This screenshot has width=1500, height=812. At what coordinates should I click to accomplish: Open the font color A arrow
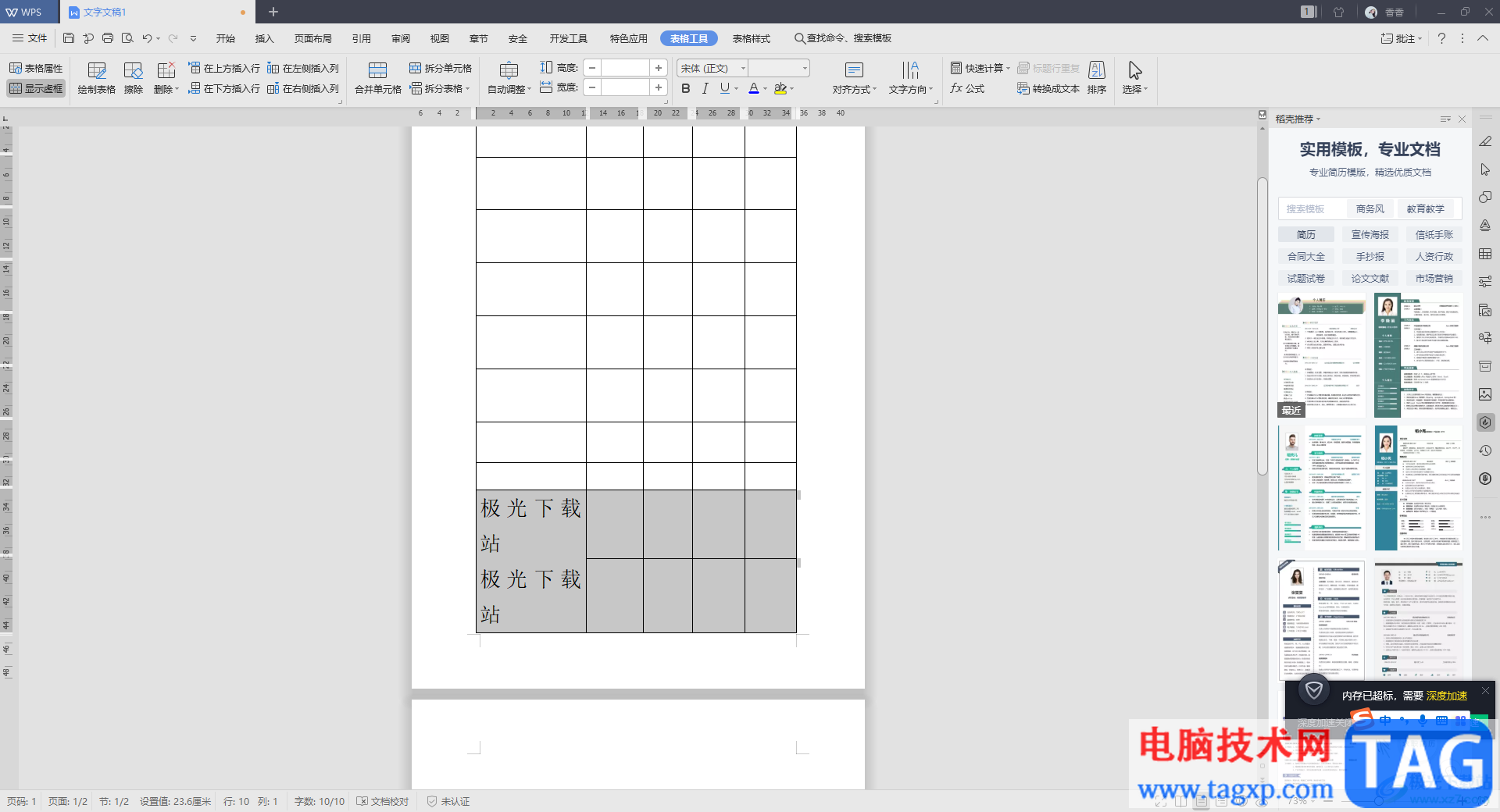coord(766,89)
